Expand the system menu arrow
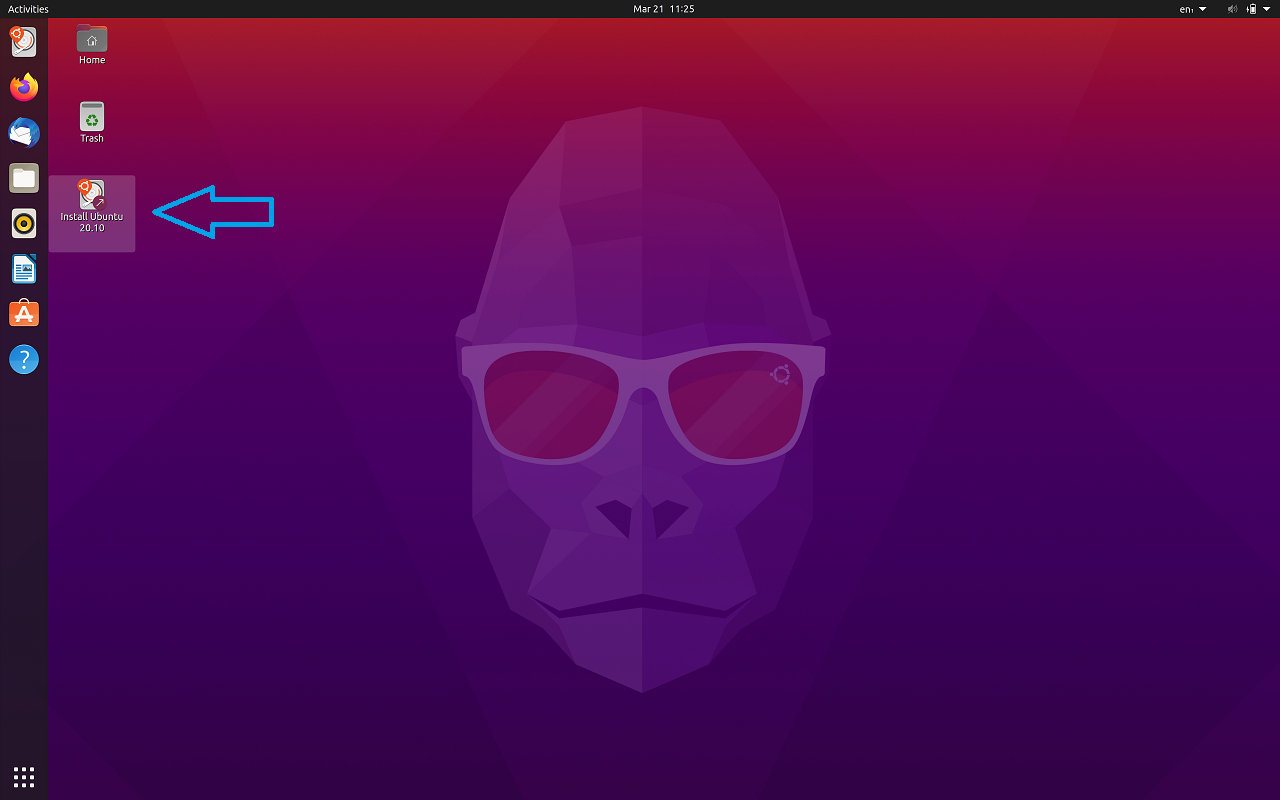 pyautogui.click(x=1266, y=9)
